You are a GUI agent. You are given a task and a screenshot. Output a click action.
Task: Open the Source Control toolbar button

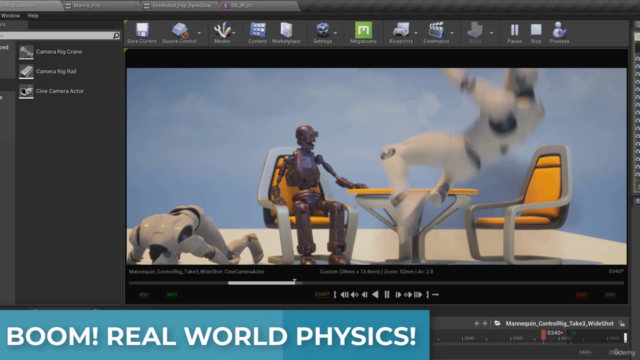[x=179, y=33]
